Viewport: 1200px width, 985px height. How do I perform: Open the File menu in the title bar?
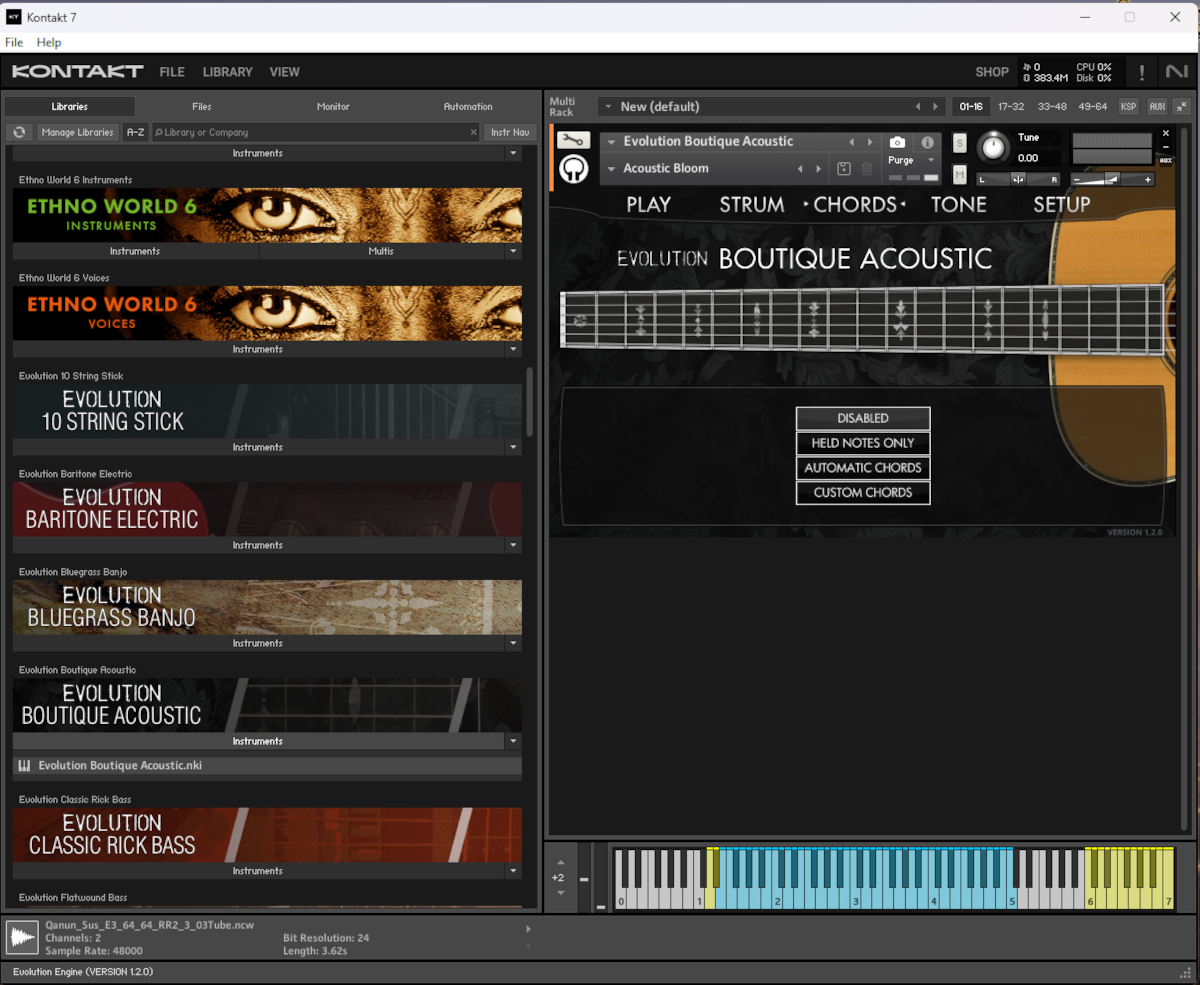14,43
